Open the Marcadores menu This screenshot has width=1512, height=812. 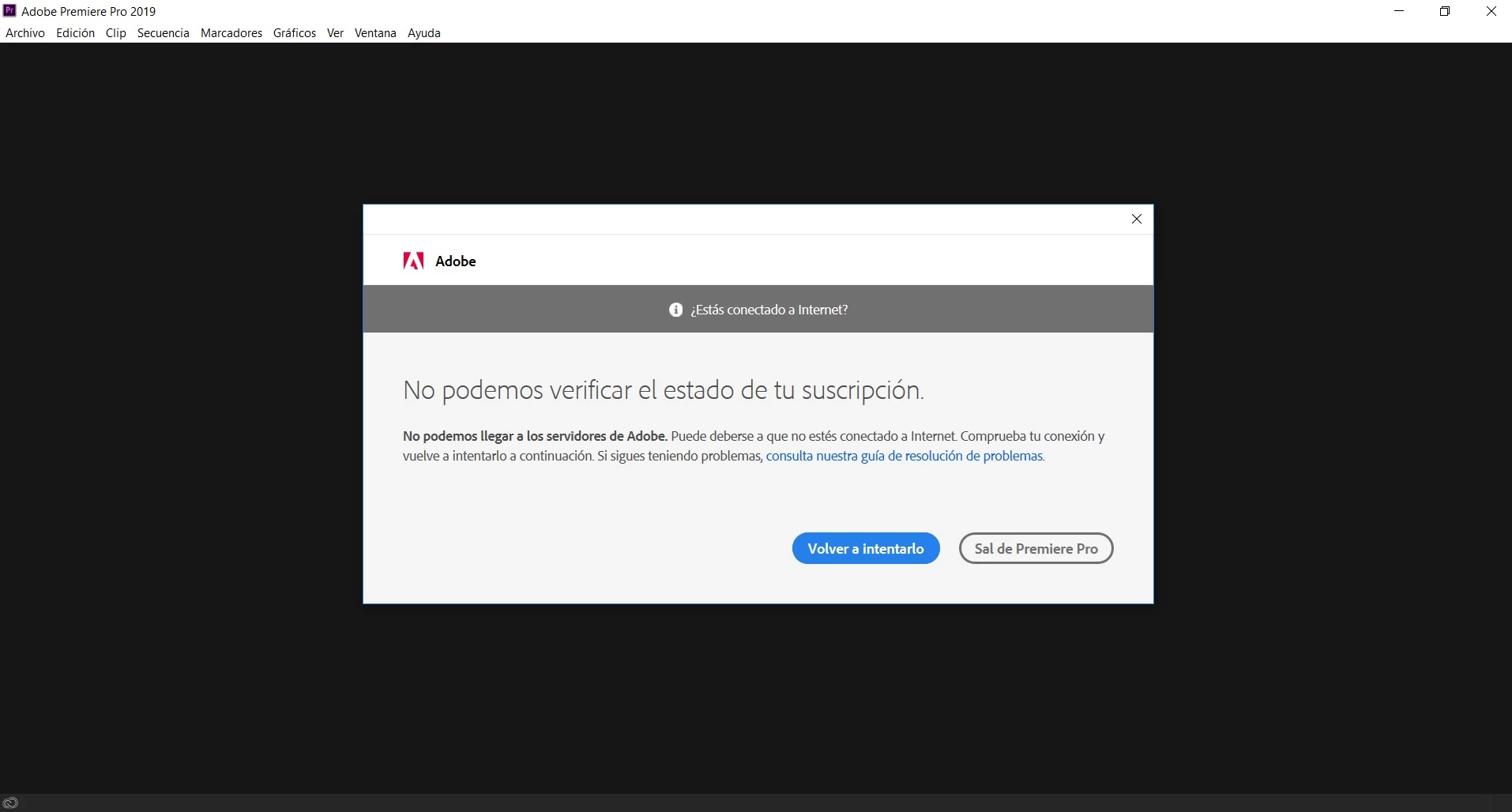pos(231,33)
